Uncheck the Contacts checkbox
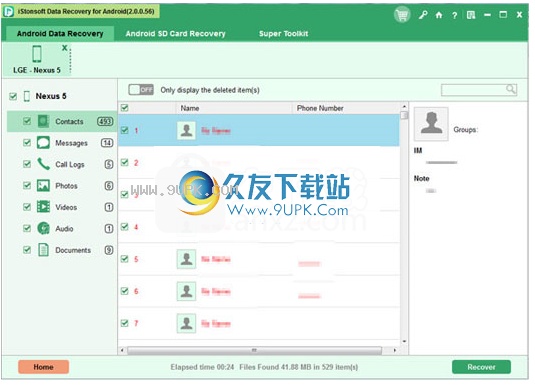The image size is (535, 386). click(27, 121)
